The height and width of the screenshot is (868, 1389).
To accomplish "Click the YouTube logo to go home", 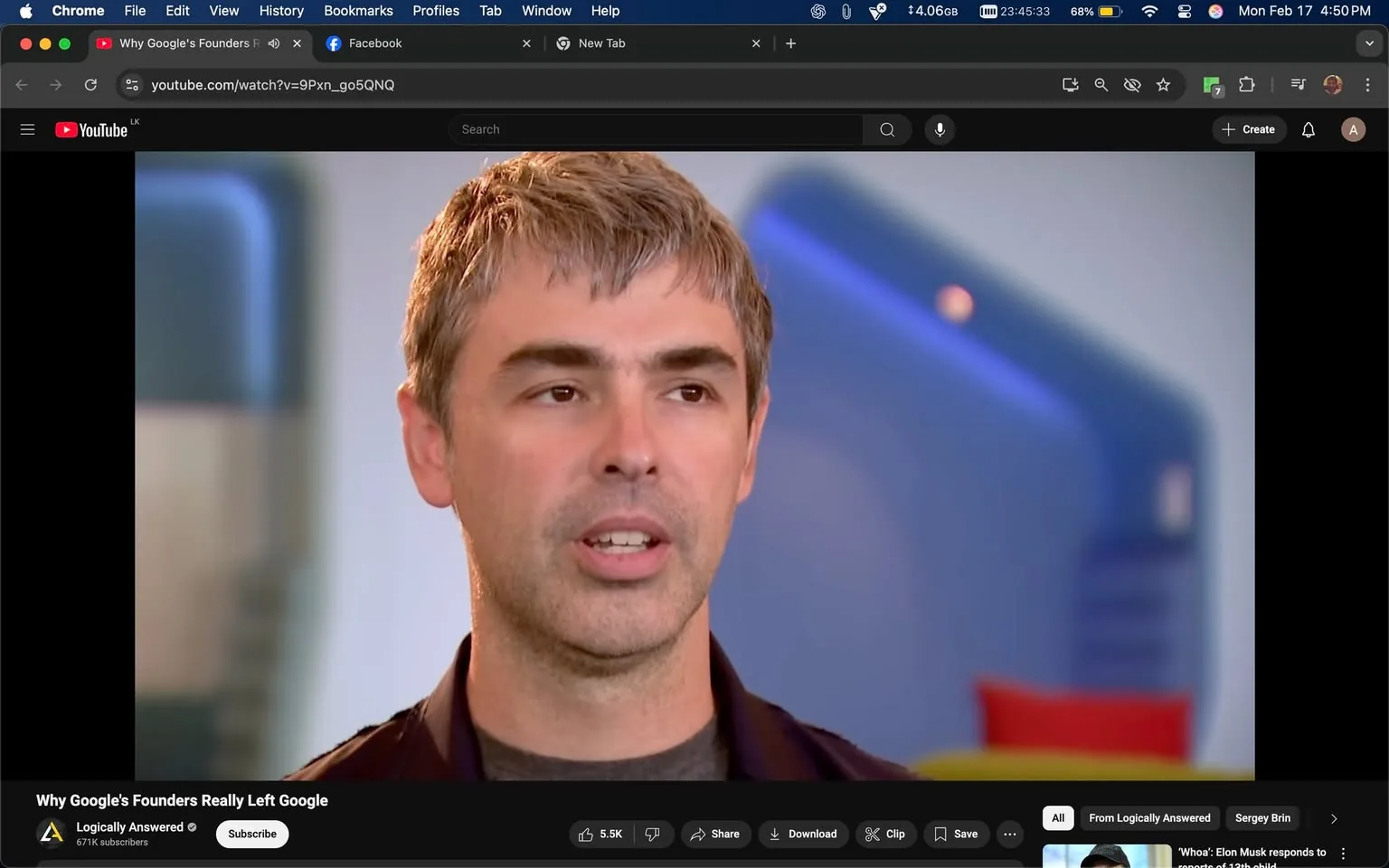I will pyautogui.click(x=91, y=130).
